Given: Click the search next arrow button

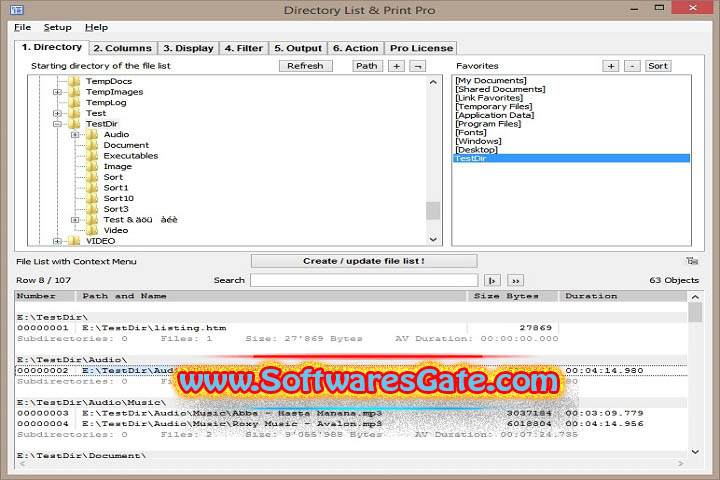Looking at the screenshot, I should point(492,280).
